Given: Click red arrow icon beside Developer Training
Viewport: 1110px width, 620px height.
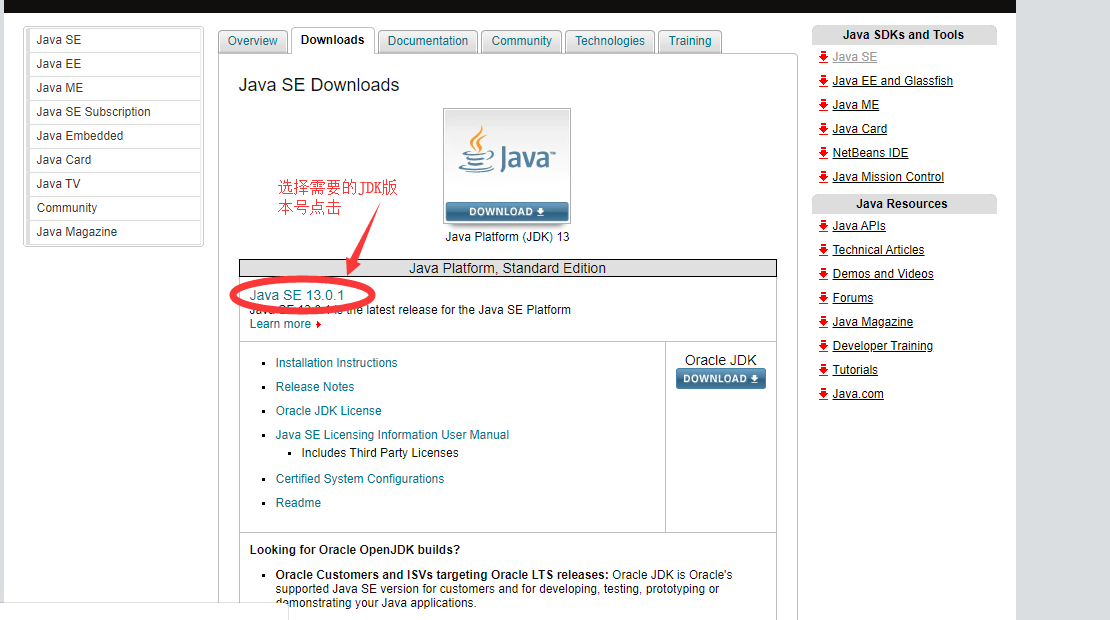Looking at the screenshot, I should 823,346.
